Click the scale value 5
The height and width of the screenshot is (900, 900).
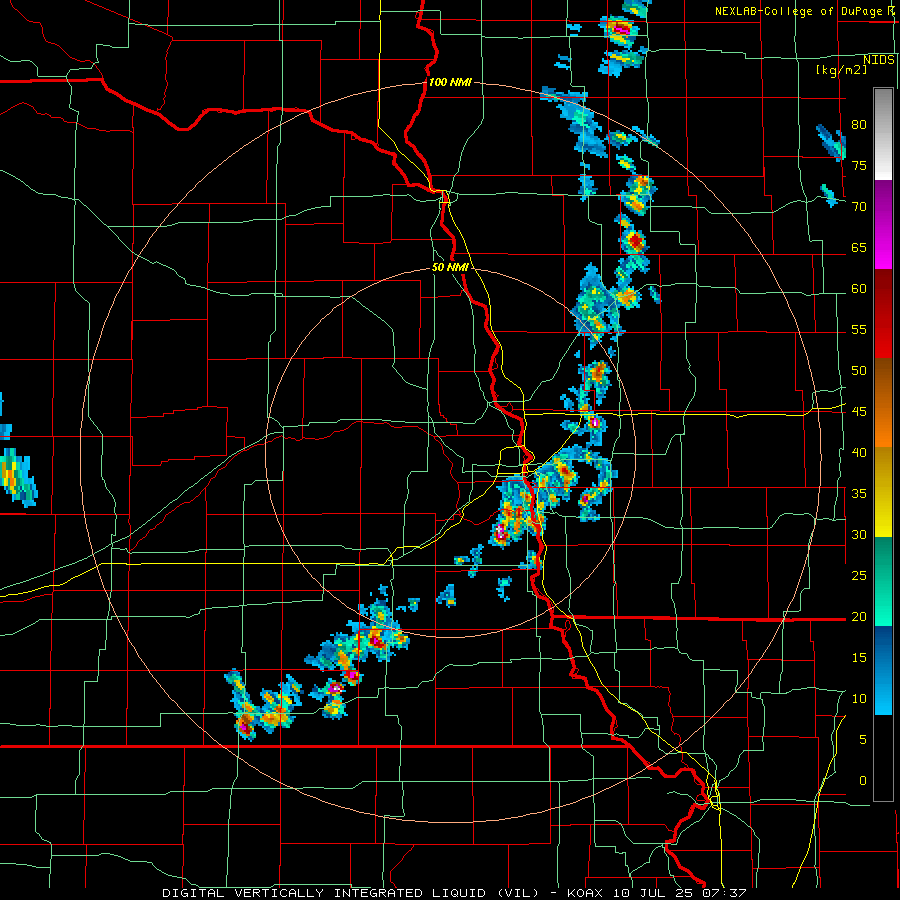coord(863,739)
